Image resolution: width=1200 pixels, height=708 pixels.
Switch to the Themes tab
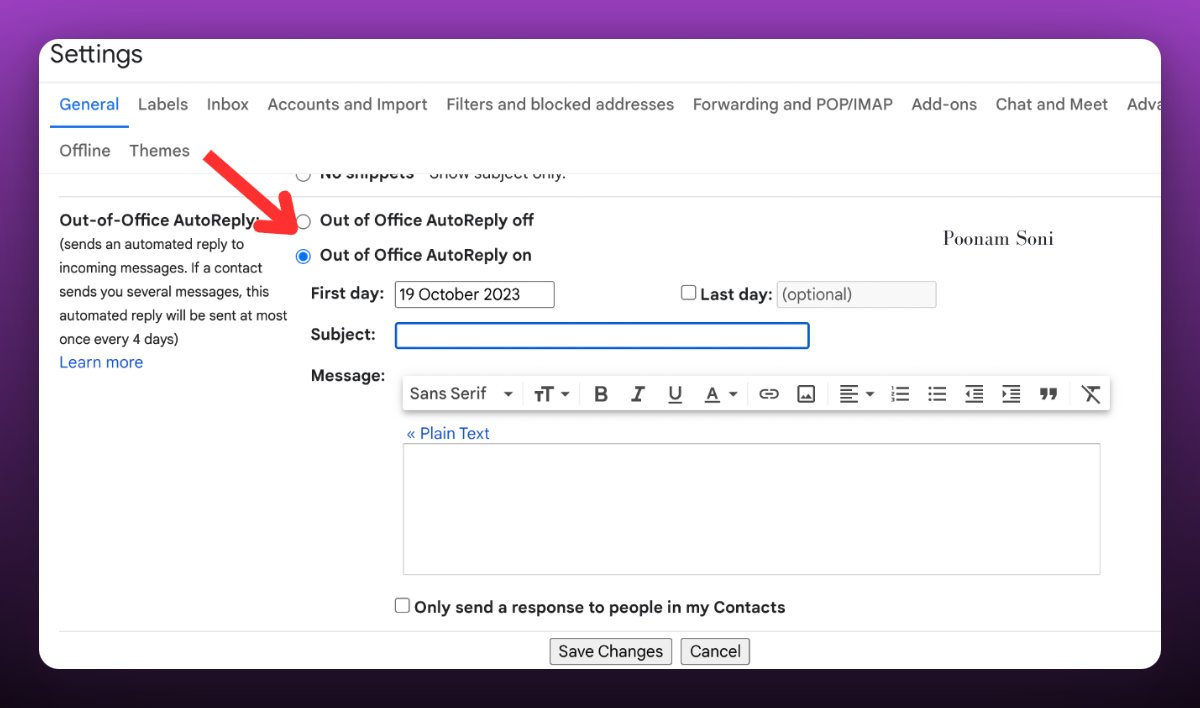159,151
